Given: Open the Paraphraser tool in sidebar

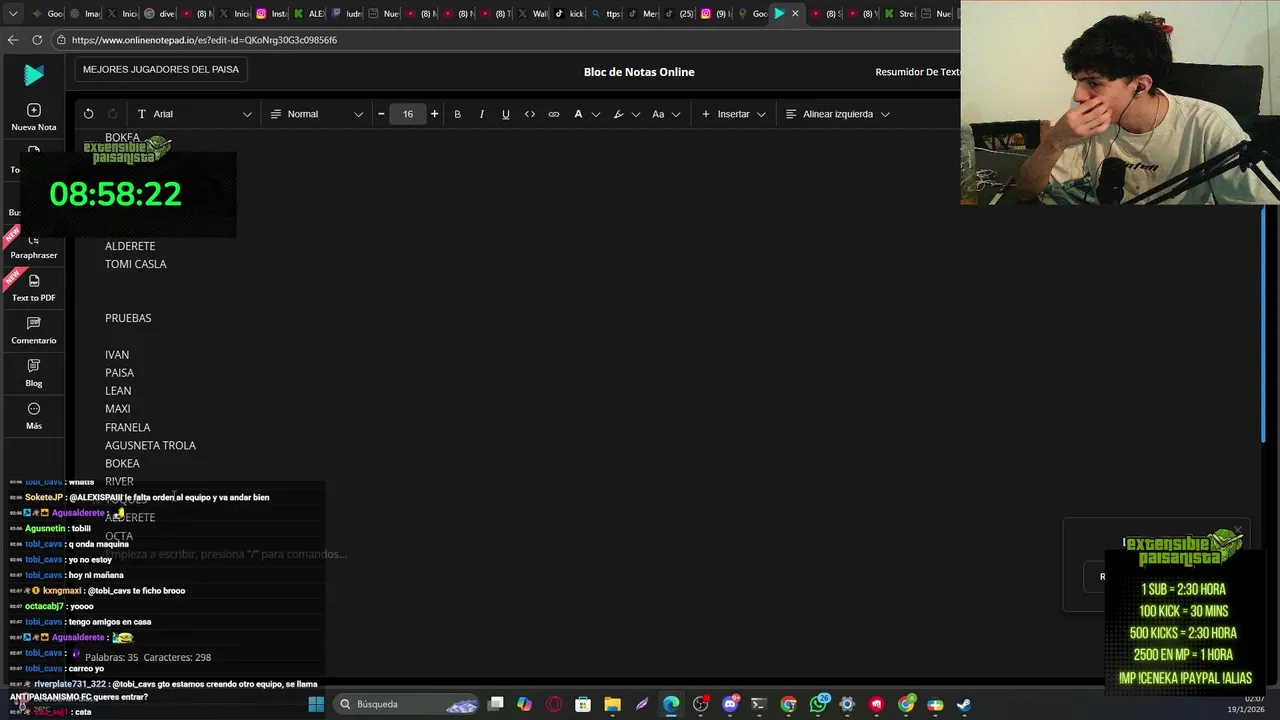Looking at the screenshot, I should (34, 246).
